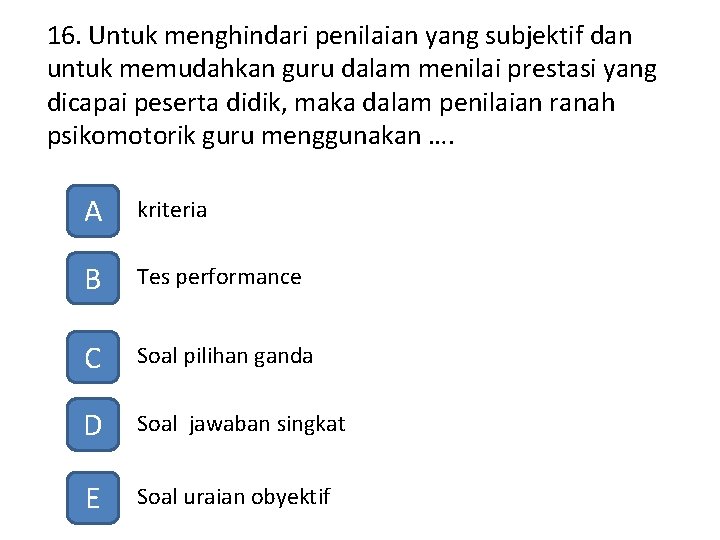Screen dimensions: 720x540
Task: Select answer button A
Action: pos(93,211)
